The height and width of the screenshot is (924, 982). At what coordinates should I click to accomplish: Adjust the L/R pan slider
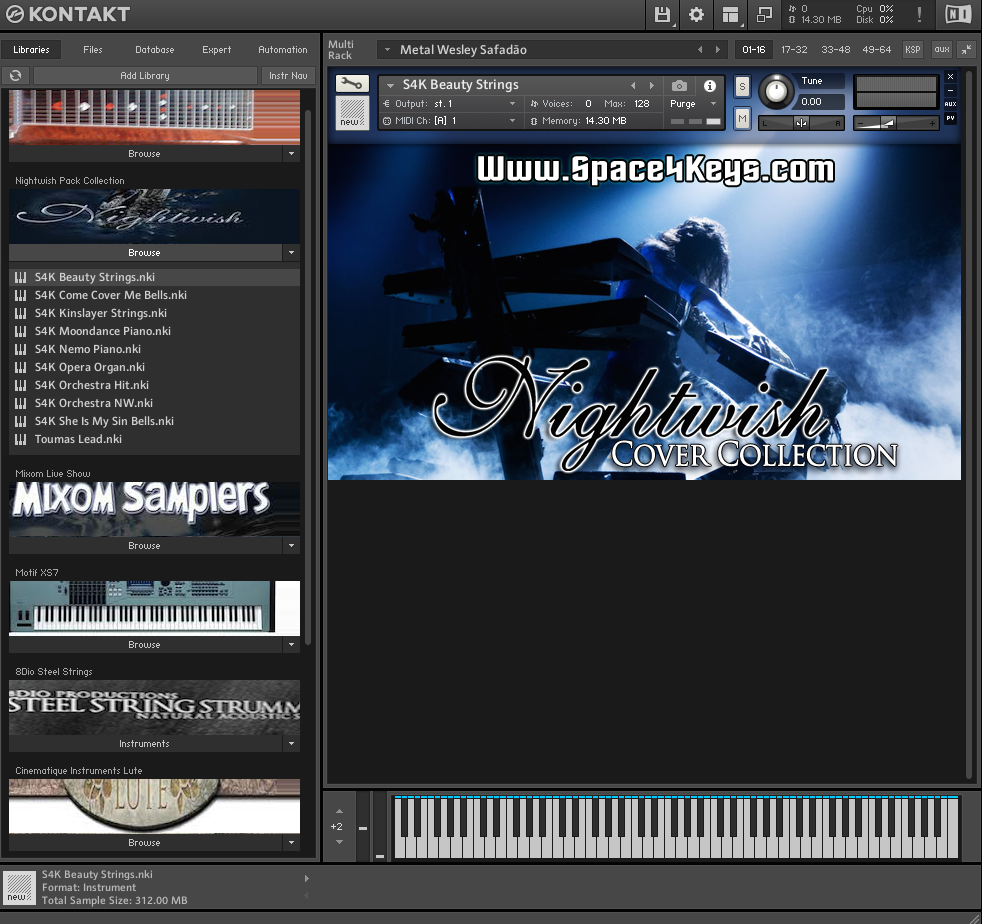[801, 123]
